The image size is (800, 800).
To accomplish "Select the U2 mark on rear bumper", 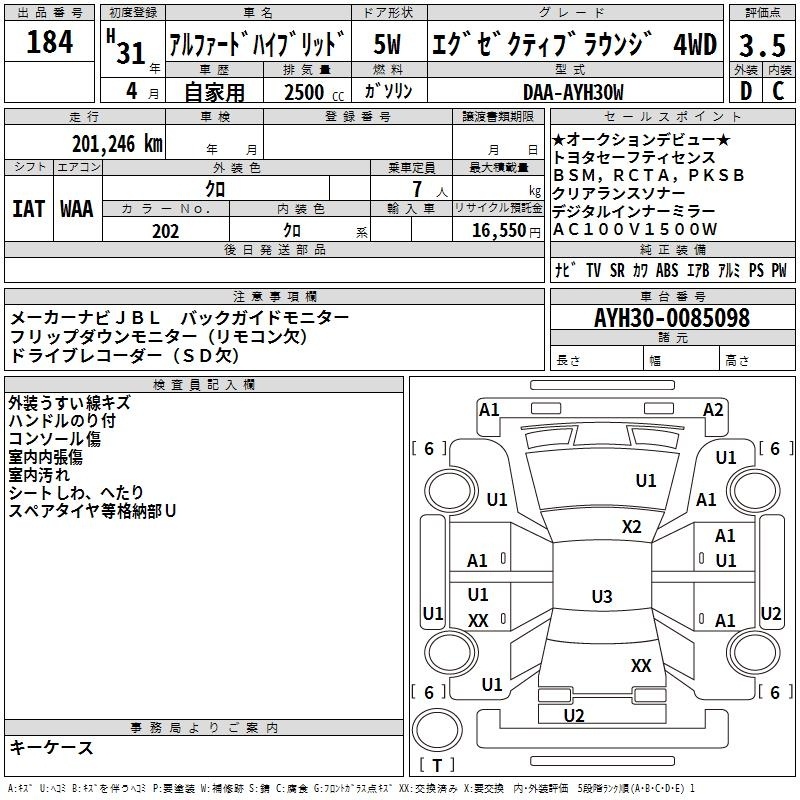I will tap(574, 715).
